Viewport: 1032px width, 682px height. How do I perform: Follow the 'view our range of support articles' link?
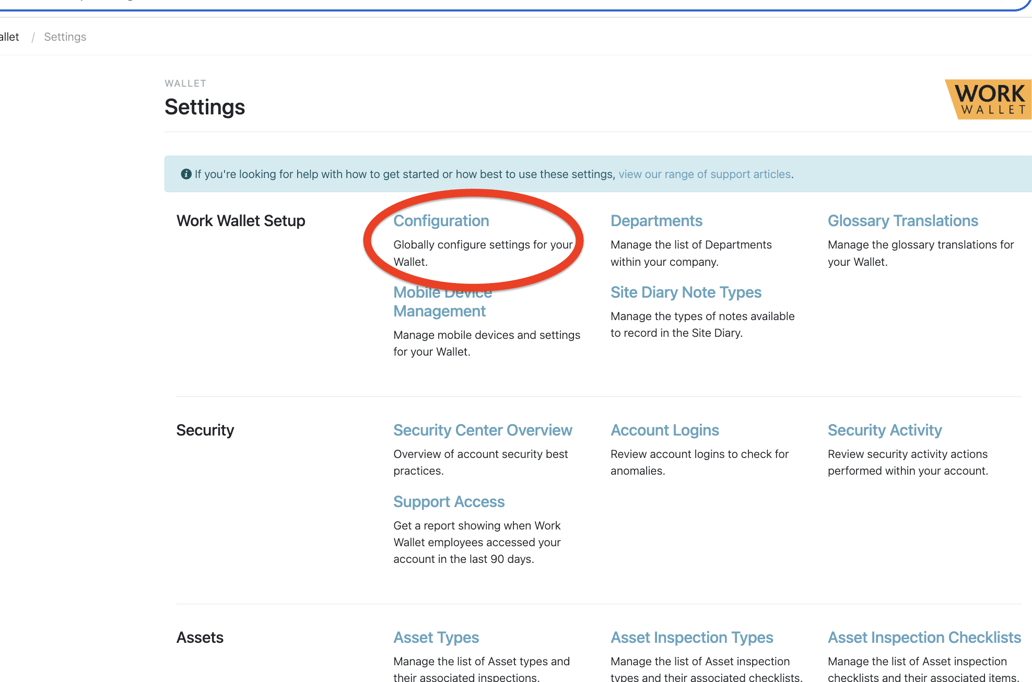click(704, 174)
